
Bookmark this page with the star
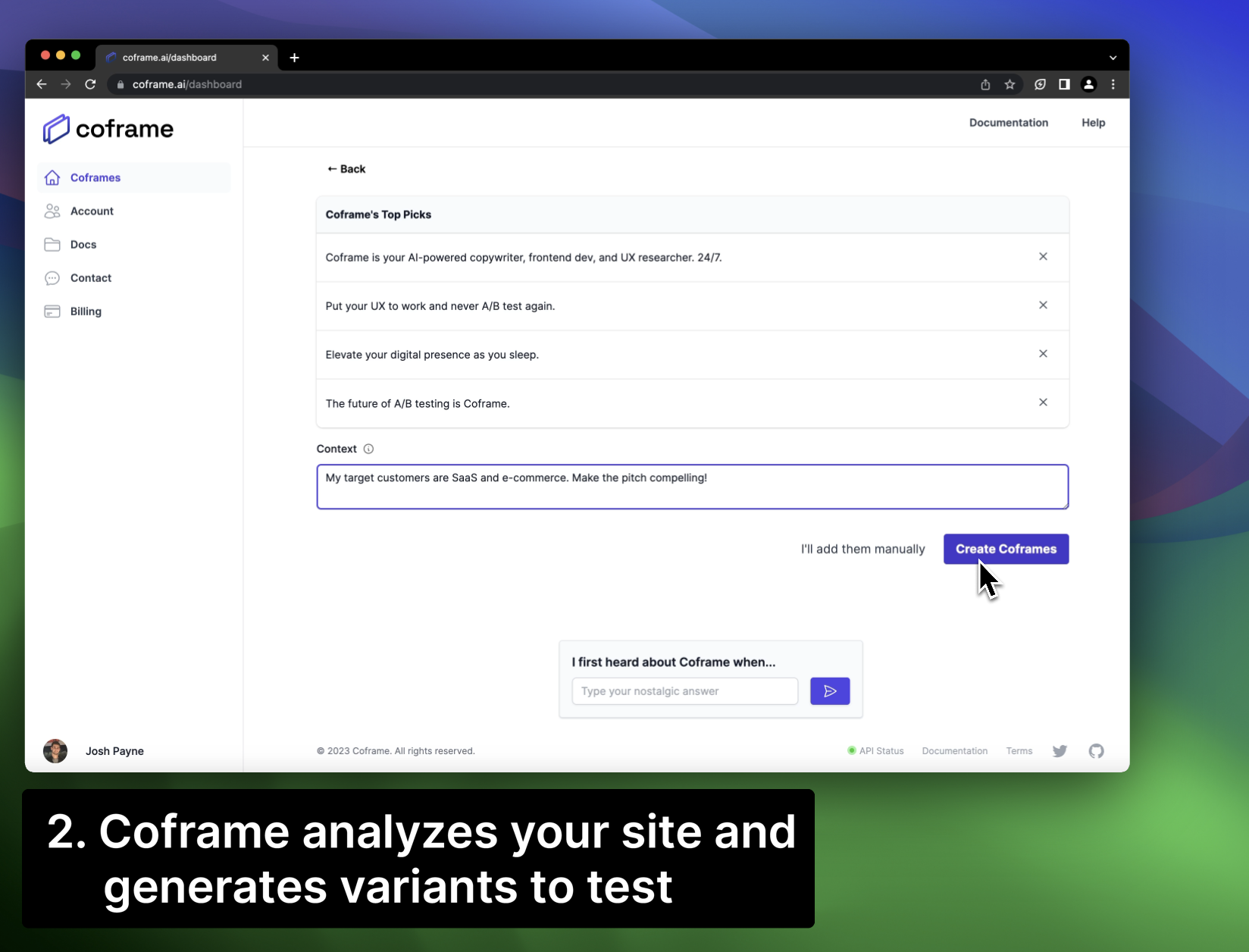coord(1010,84)
